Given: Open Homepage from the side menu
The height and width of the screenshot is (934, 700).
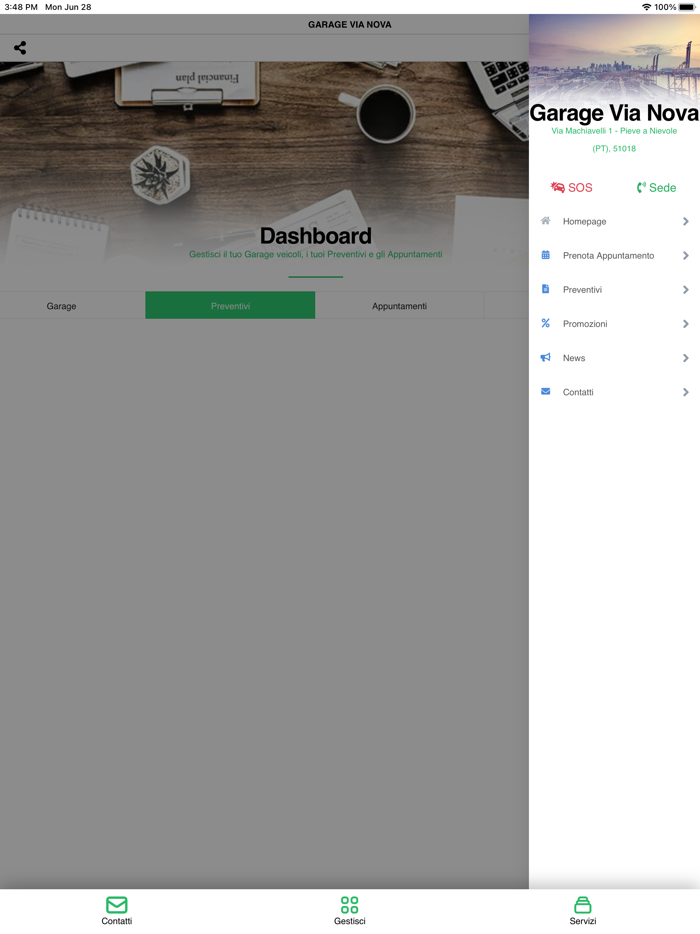Looking at the screenshot, I should pos(614,222).
